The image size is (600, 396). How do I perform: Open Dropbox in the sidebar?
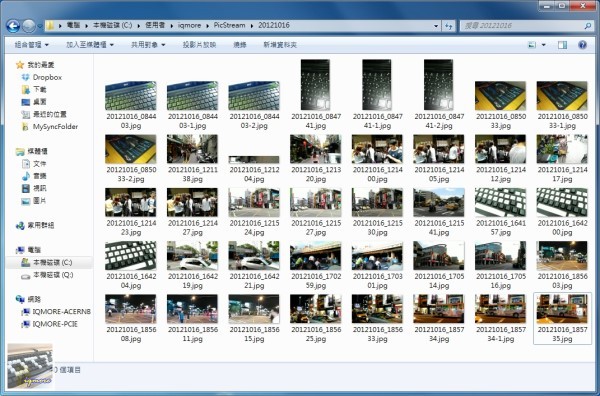[42, 77]
